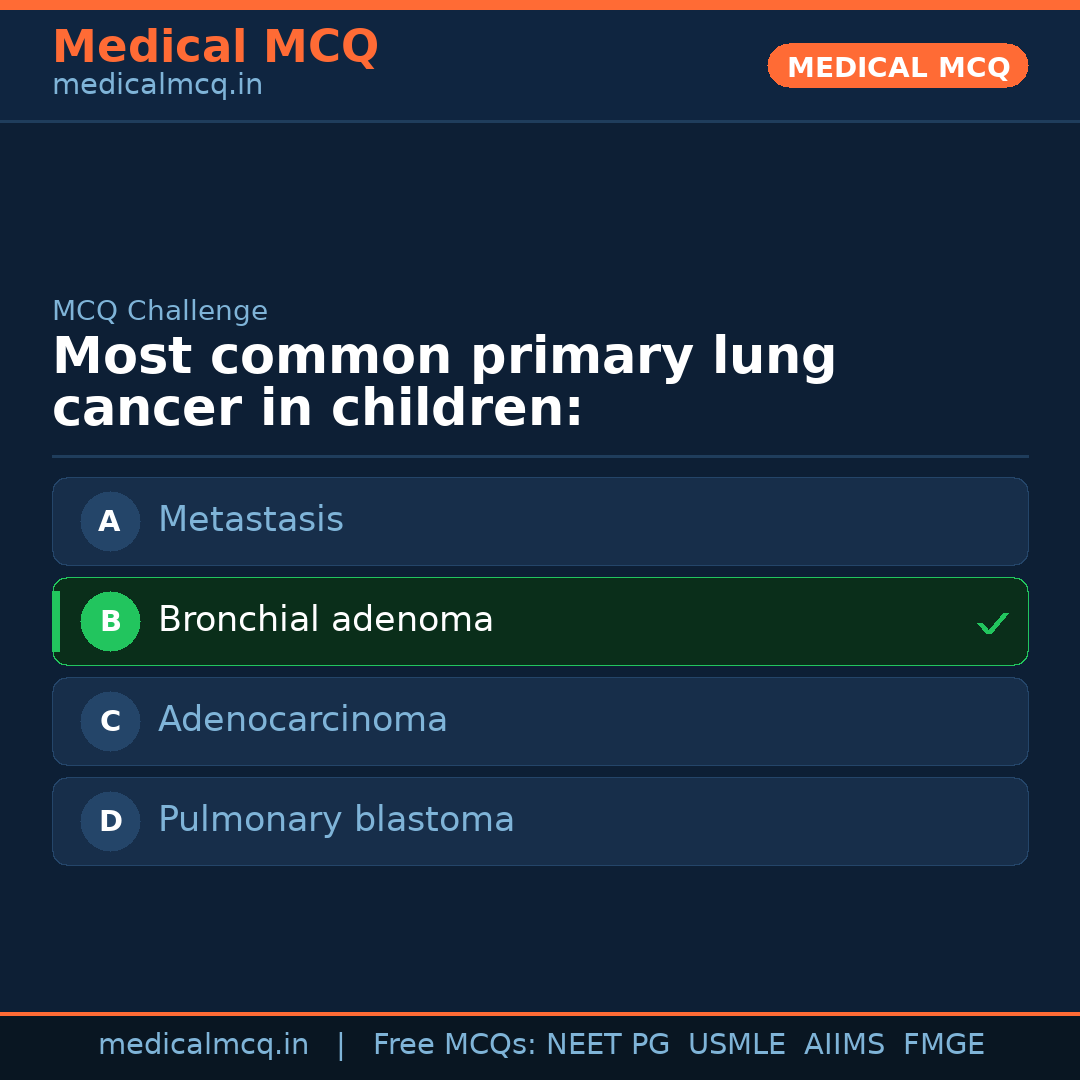Click AIIMS in the footer

844,1045
